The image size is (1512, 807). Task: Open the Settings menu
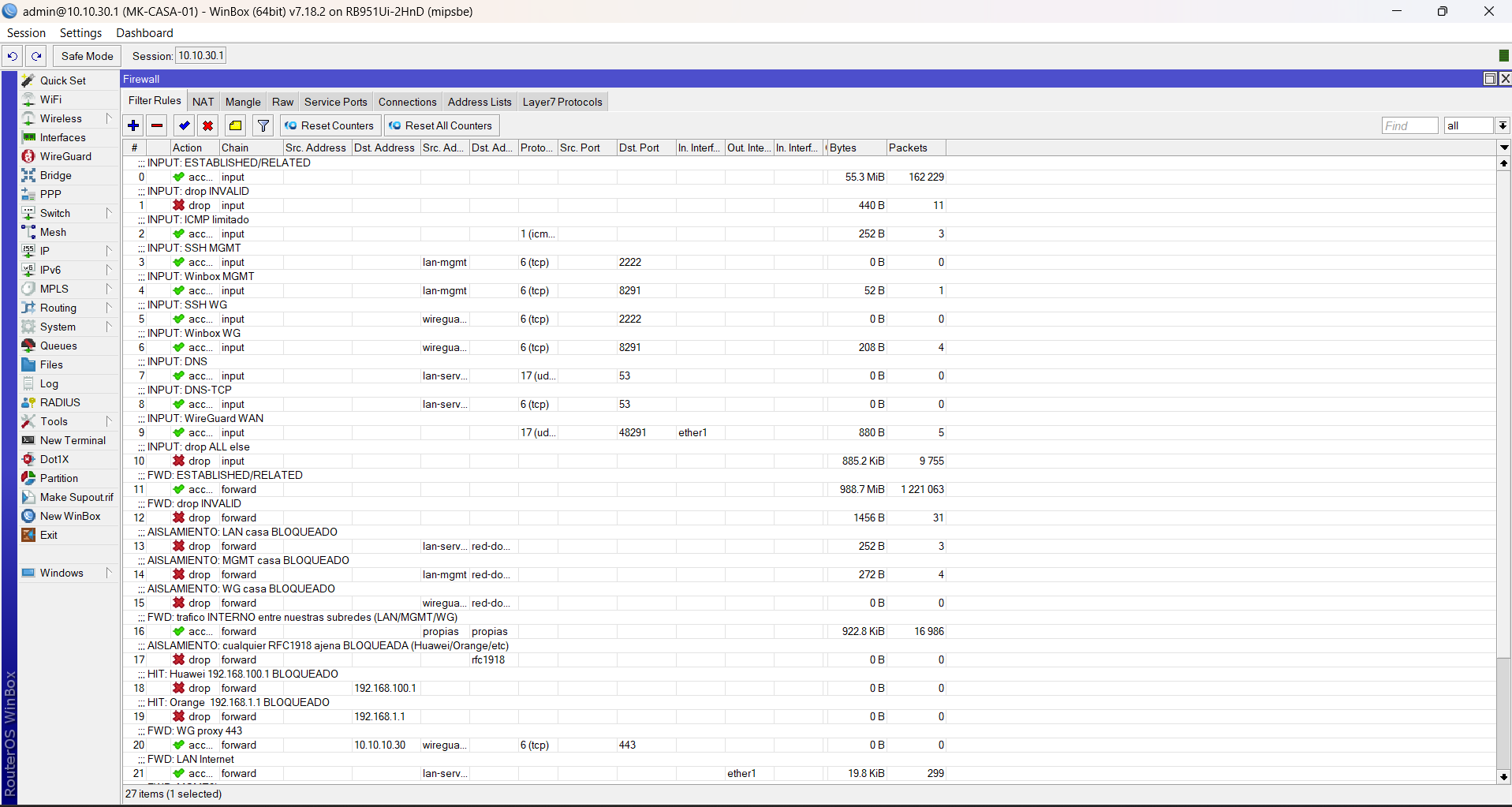point(80,33)
